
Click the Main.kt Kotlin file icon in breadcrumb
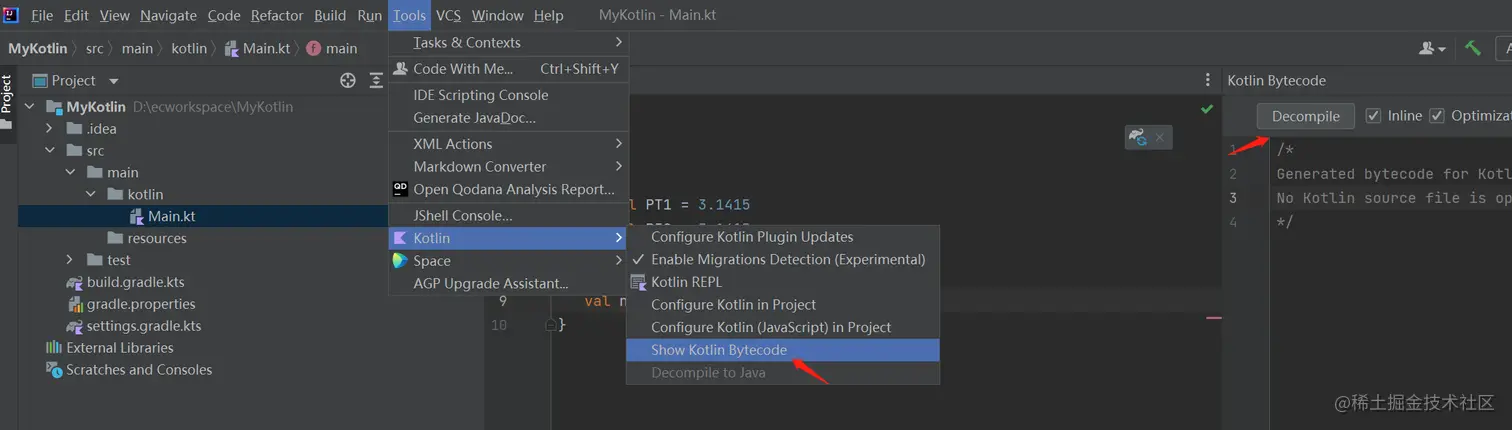tap(232, 48)
